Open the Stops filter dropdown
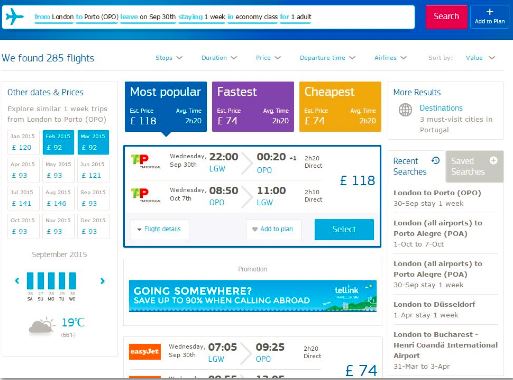 [169, 58]
